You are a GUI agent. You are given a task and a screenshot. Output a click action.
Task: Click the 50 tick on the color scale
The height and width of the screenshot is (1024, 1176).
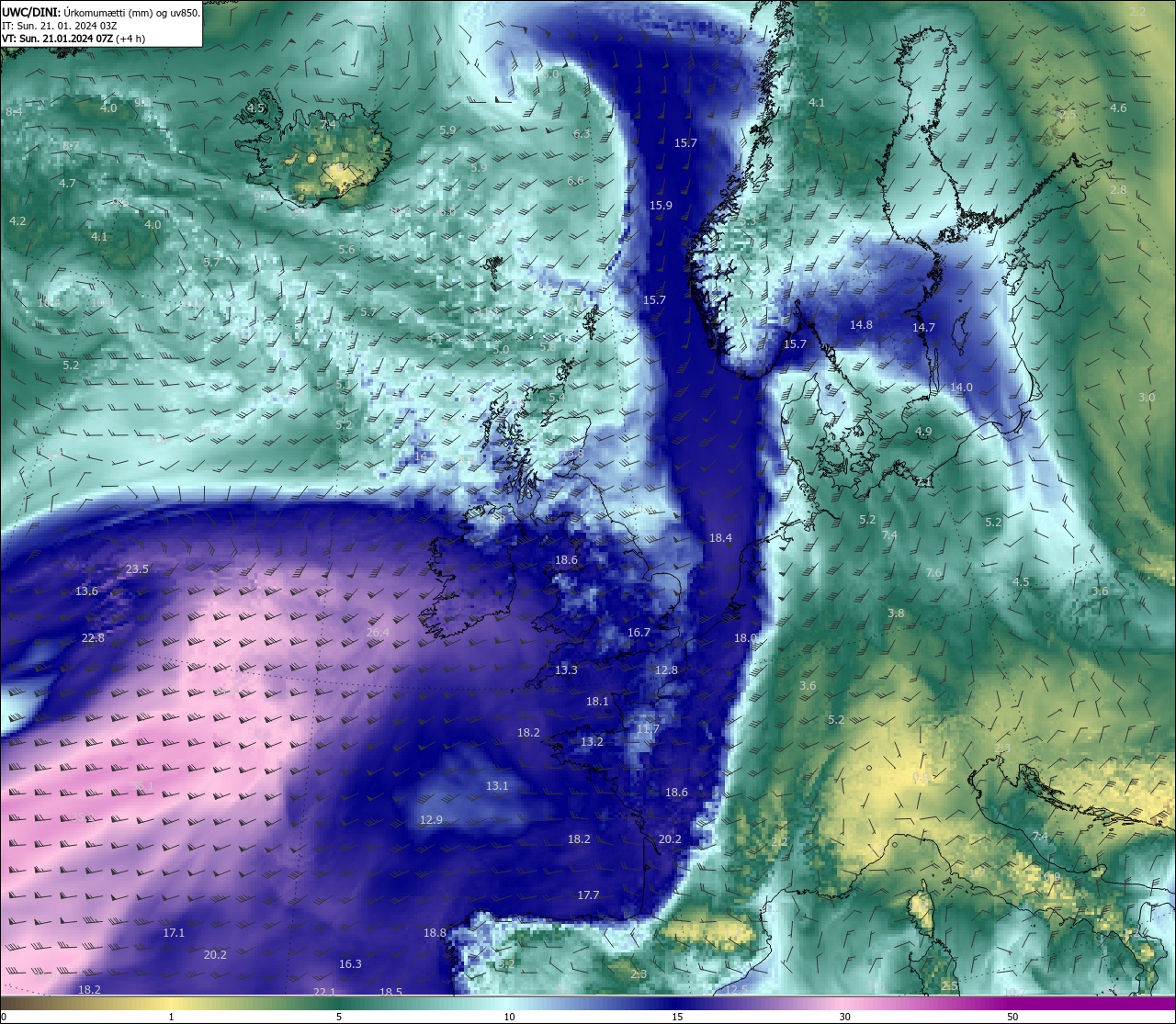tap(1012, 1017)
